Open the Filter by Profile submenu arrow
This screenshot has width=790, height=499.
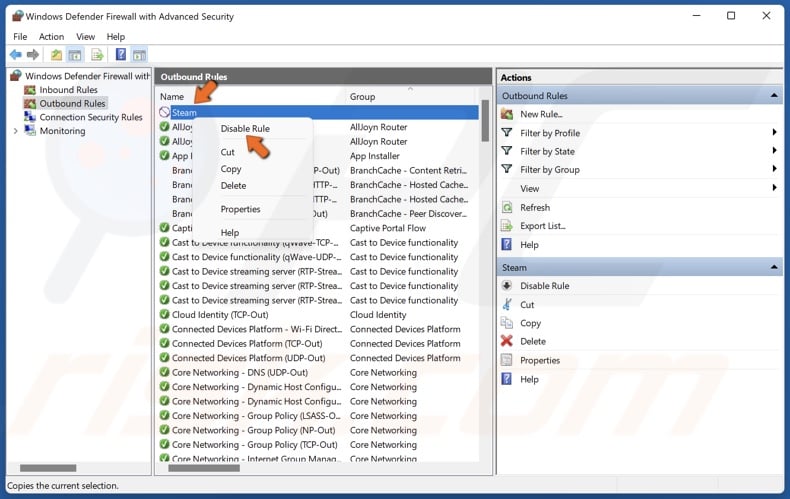pyautogui.click(x=775, y=133)
